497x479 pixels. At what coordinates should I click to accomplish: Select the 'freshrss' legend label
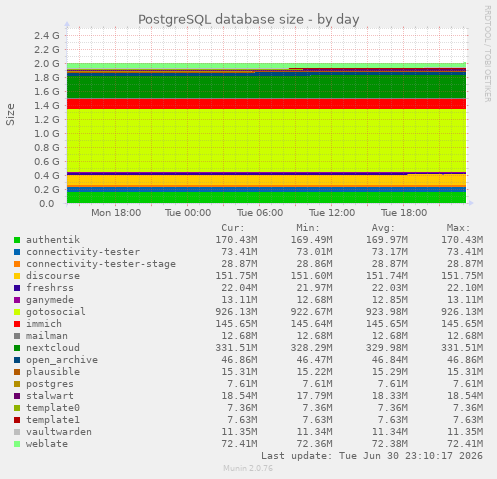coord(50,288)
